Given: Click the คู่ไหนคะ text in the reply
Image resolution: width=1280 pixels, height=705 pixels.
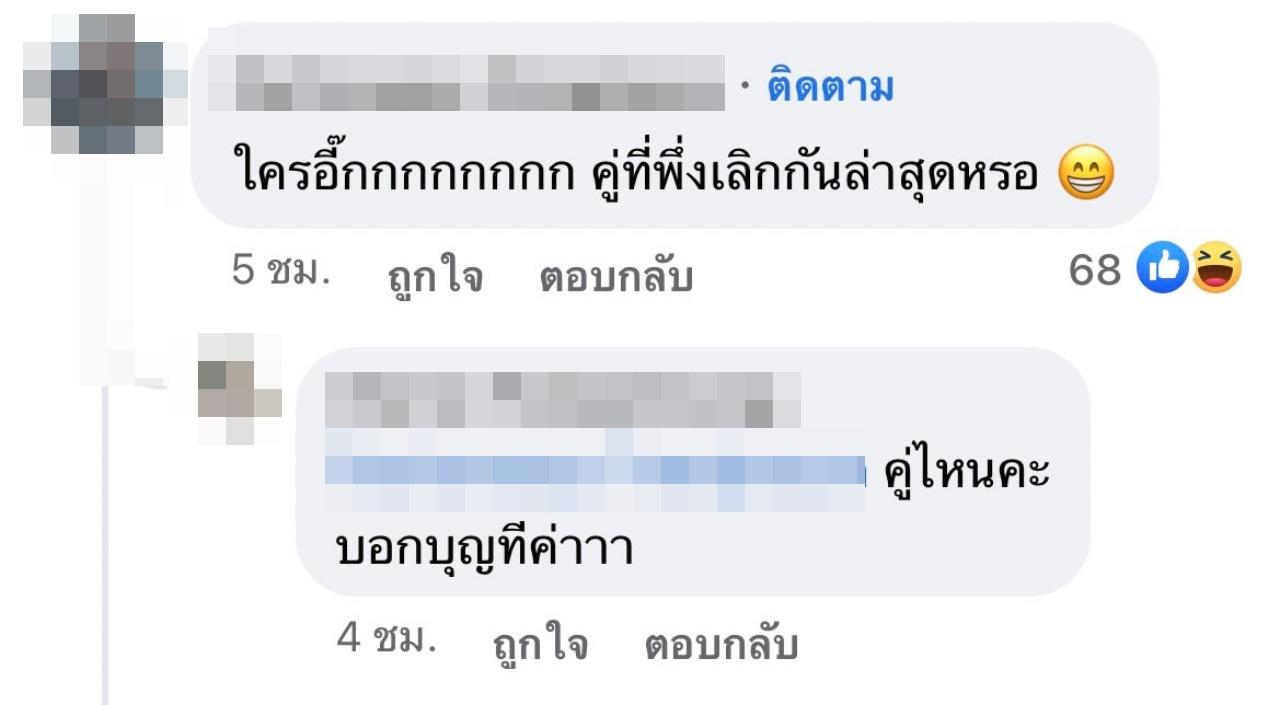Looking at the screenshot, I should [967, 471].
